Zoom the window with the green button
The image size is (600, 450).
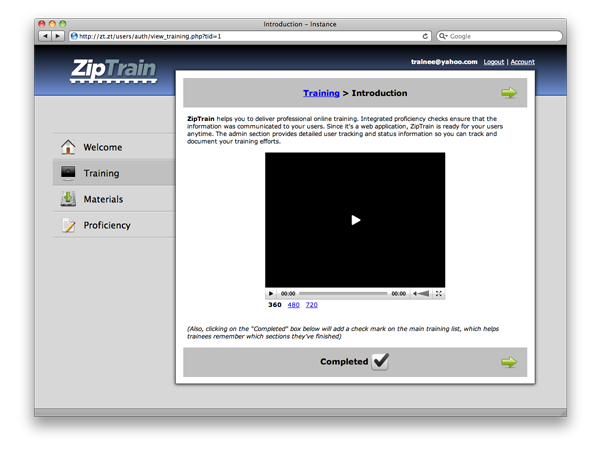[63, 24]
